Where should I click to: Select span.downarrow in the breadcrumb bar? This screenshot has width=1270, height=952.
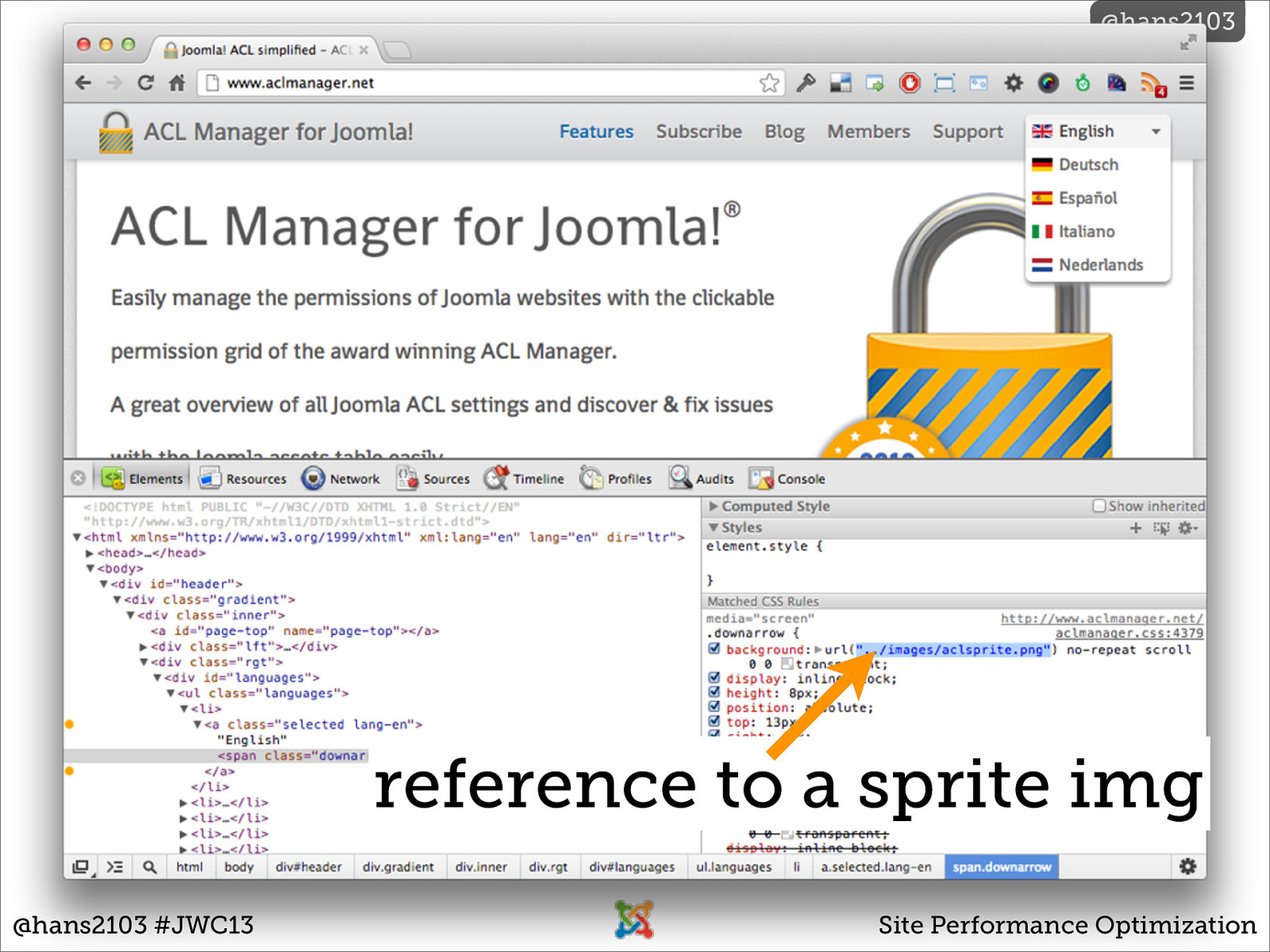(x=1002, y=867)
